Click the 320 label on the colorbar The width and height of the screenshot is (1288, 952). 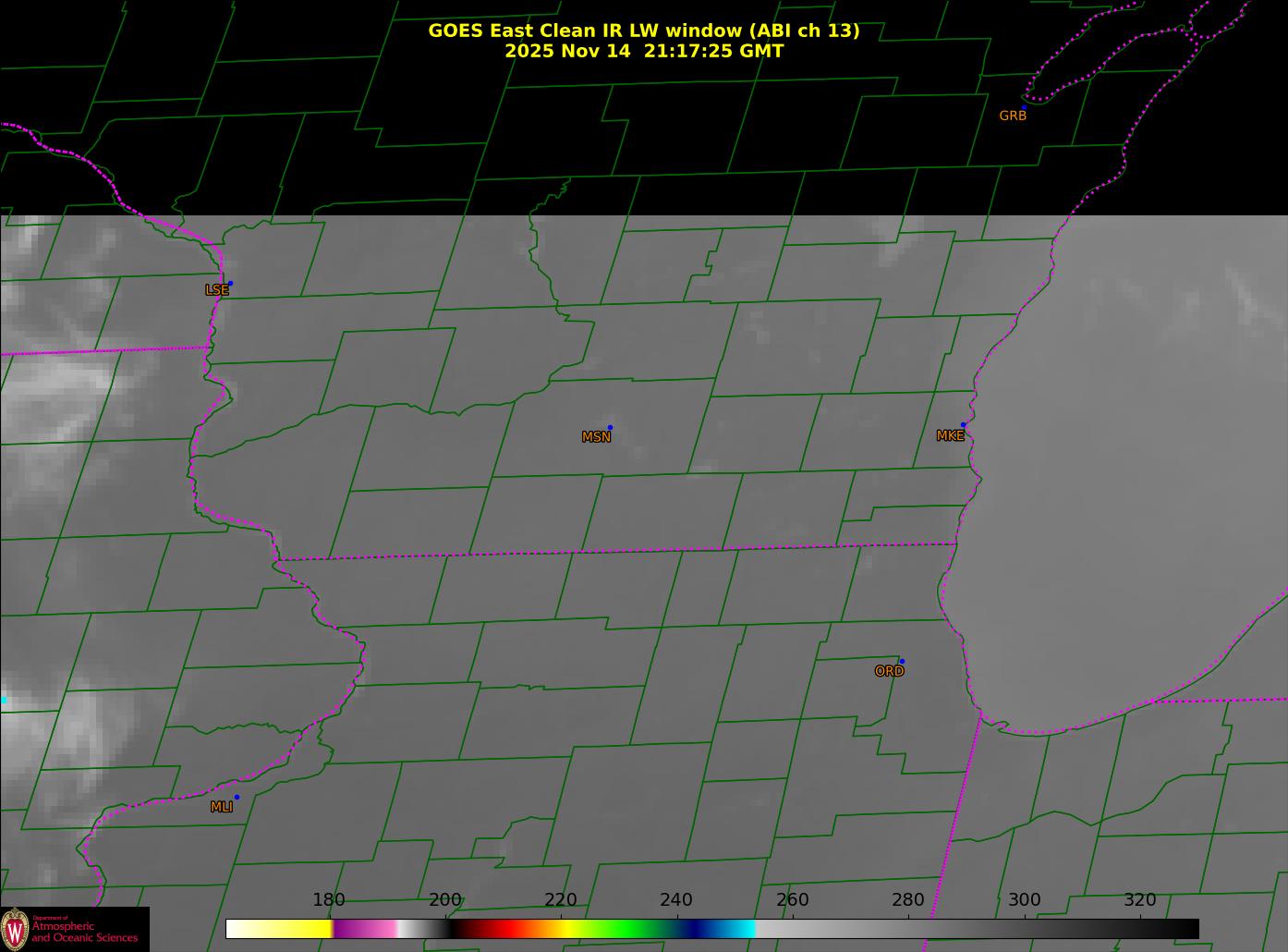[1139, 900]
